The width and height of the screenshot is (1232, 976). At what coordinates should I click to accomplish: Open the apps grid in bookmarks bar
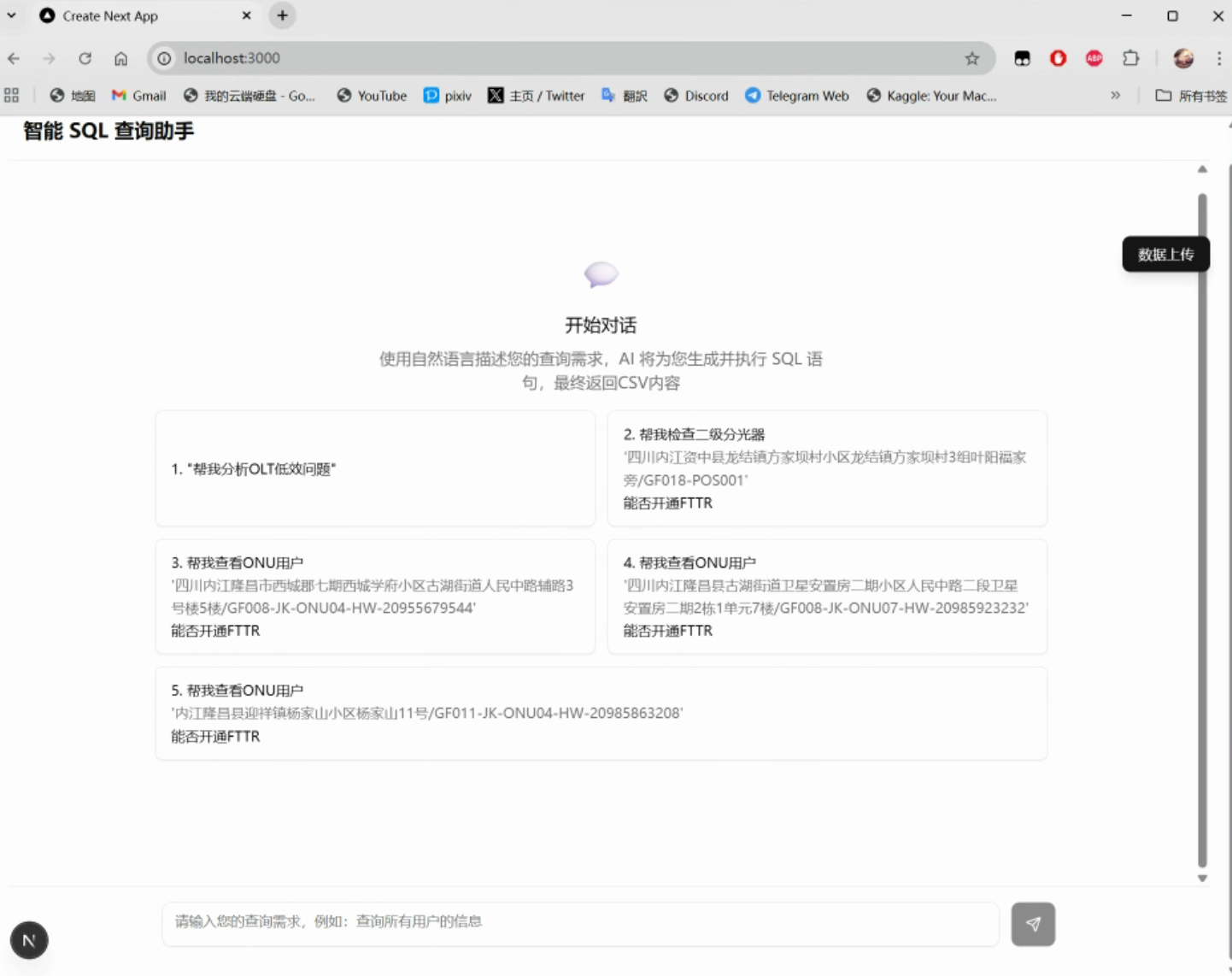[12, 96]
